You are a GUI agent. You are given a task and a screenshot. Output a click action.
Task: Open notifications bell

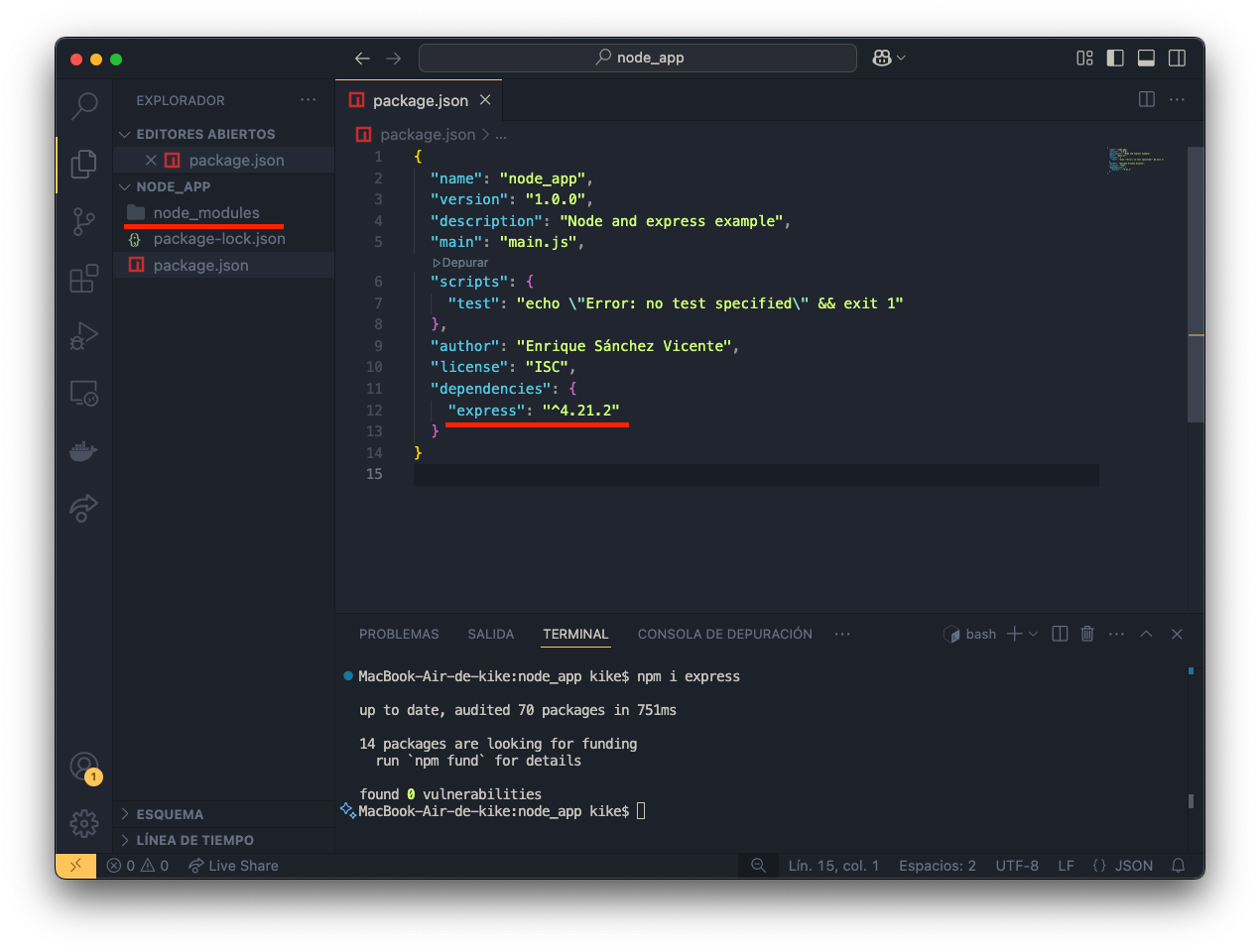[1179, 866]
